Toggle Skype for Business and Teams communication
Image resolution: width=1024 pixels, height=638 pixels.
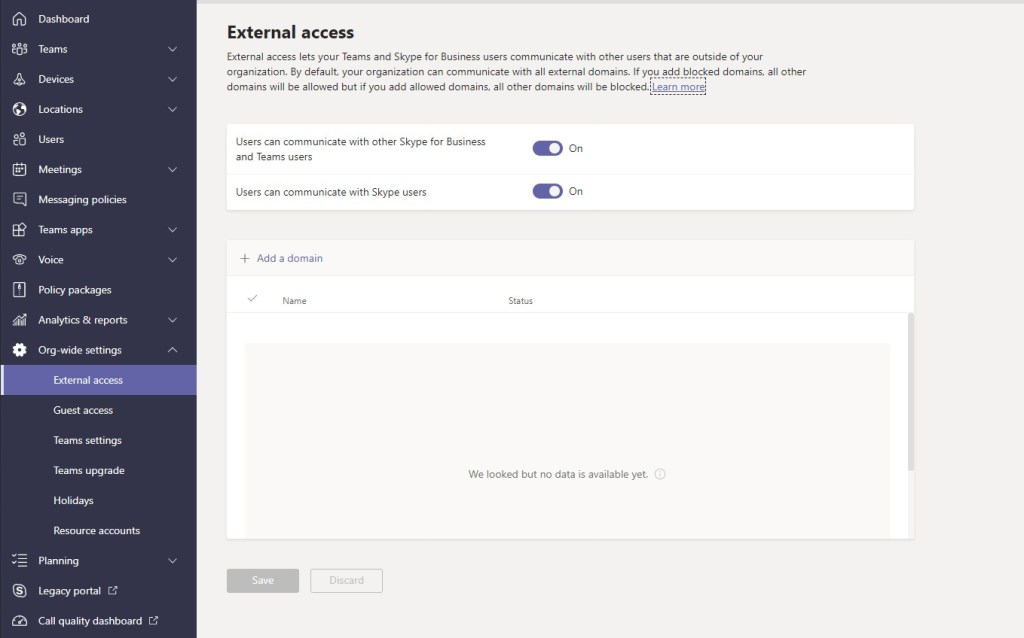[x=547, y=148]
